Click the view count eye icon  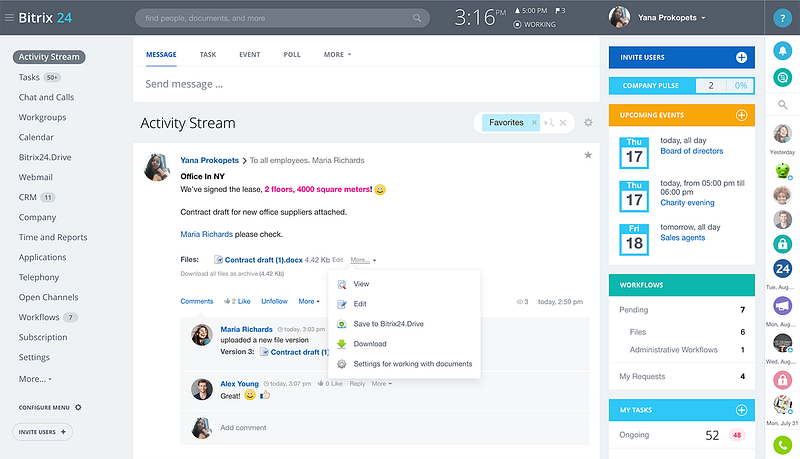point(519,302)
